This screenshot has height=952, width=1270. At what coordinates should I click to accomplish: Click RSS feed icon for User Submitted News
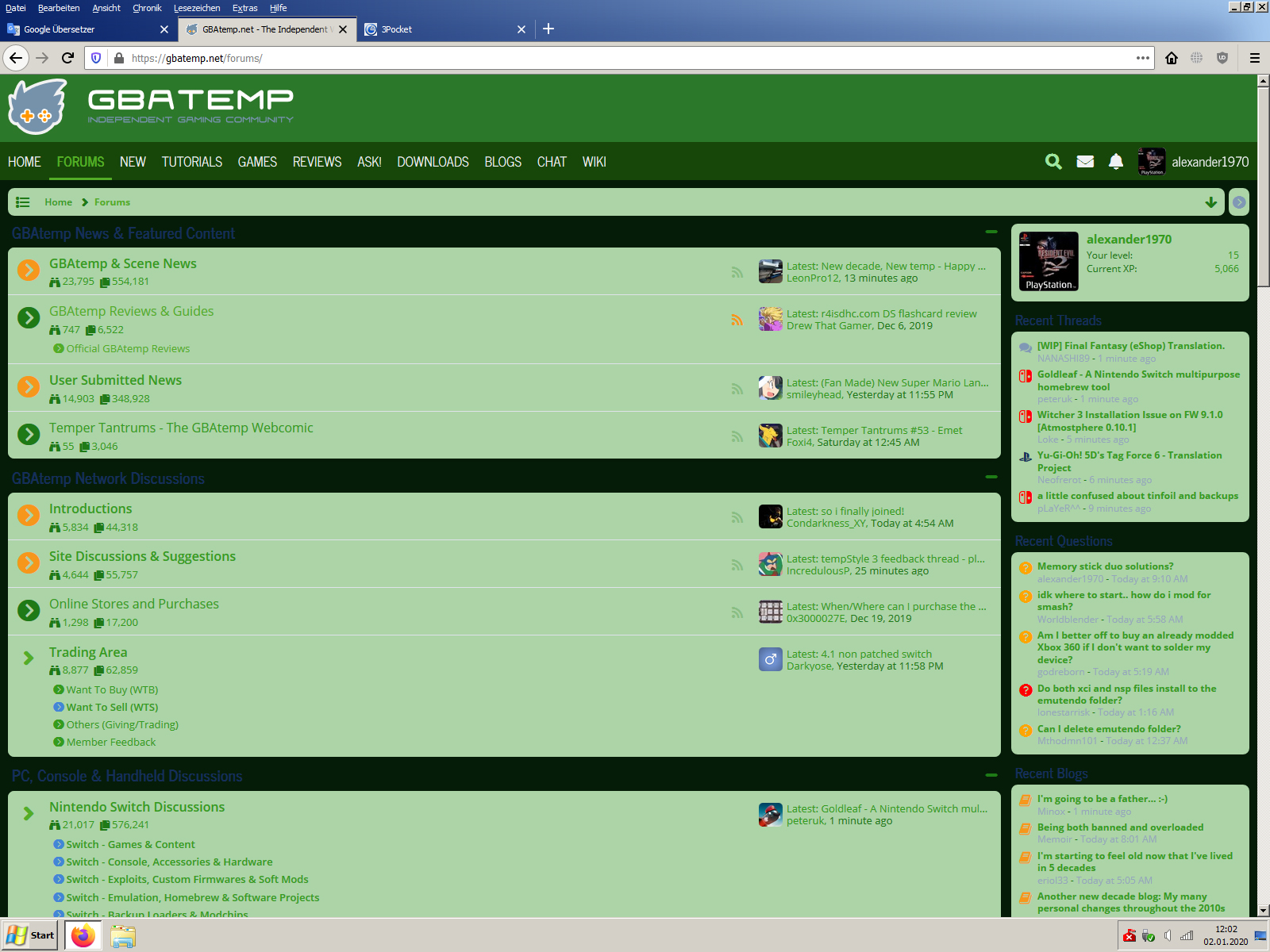737,389
